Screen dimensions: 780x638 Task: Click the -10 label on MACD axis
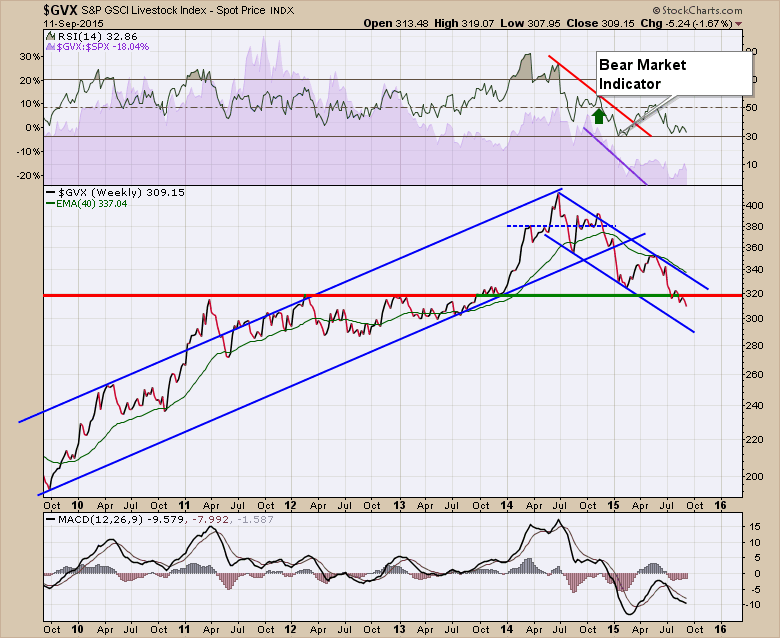point(753,605)
